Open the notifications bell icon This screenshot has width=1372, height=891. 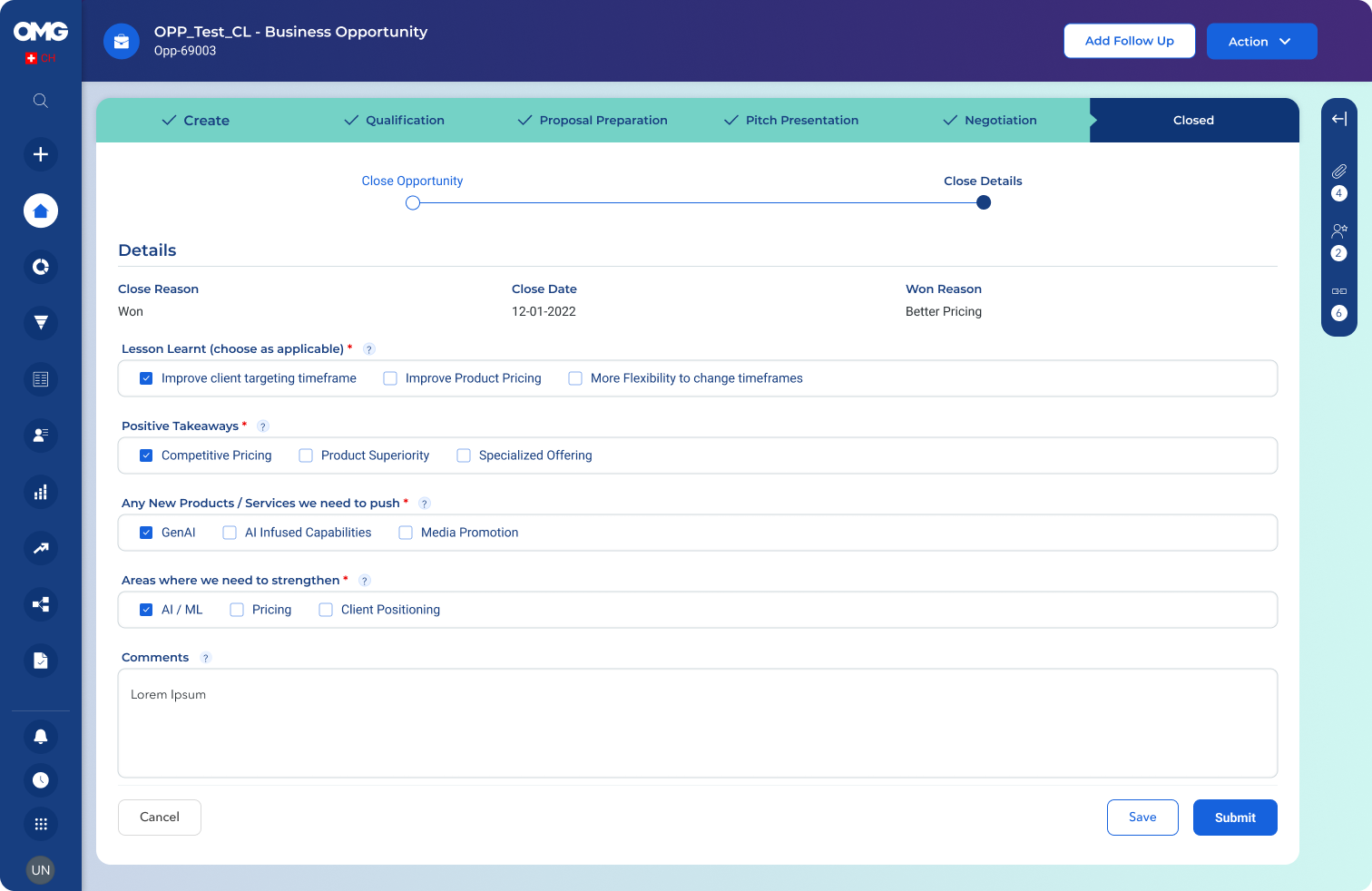pyautogui.click(x=41, y=737)
